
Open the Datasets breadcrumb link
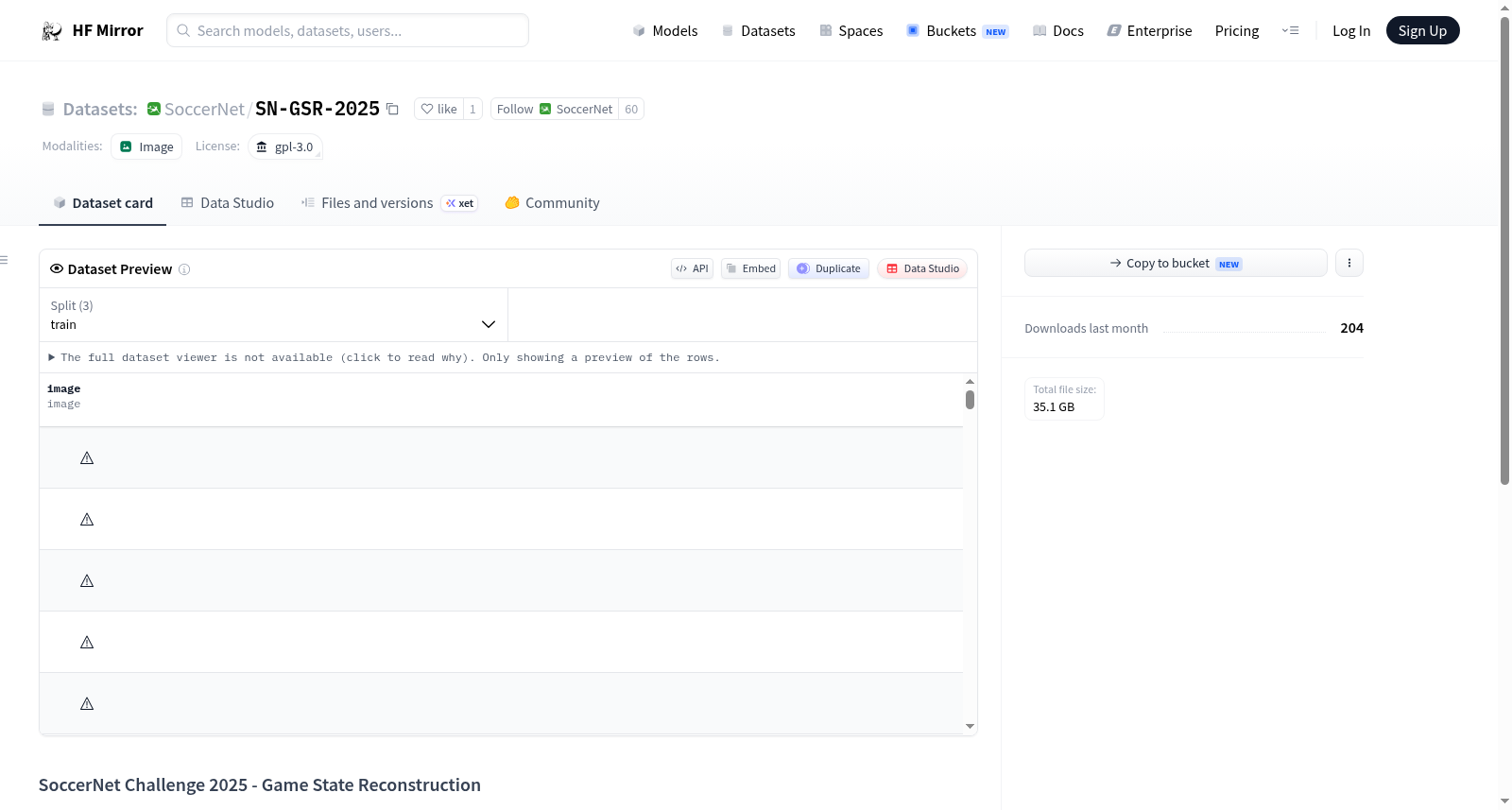pyautogui.click(x=100, y=110)
